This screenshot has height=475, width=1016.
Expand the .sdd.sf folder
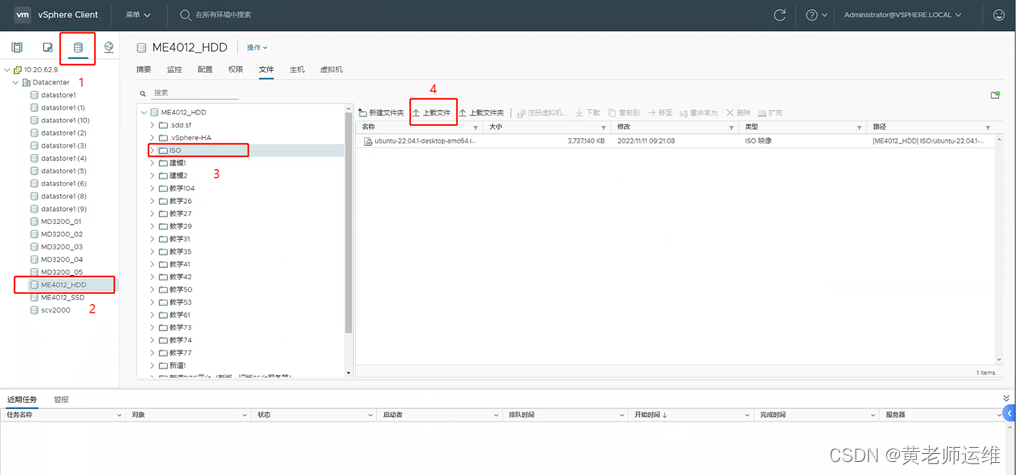(x=152, y=125)
